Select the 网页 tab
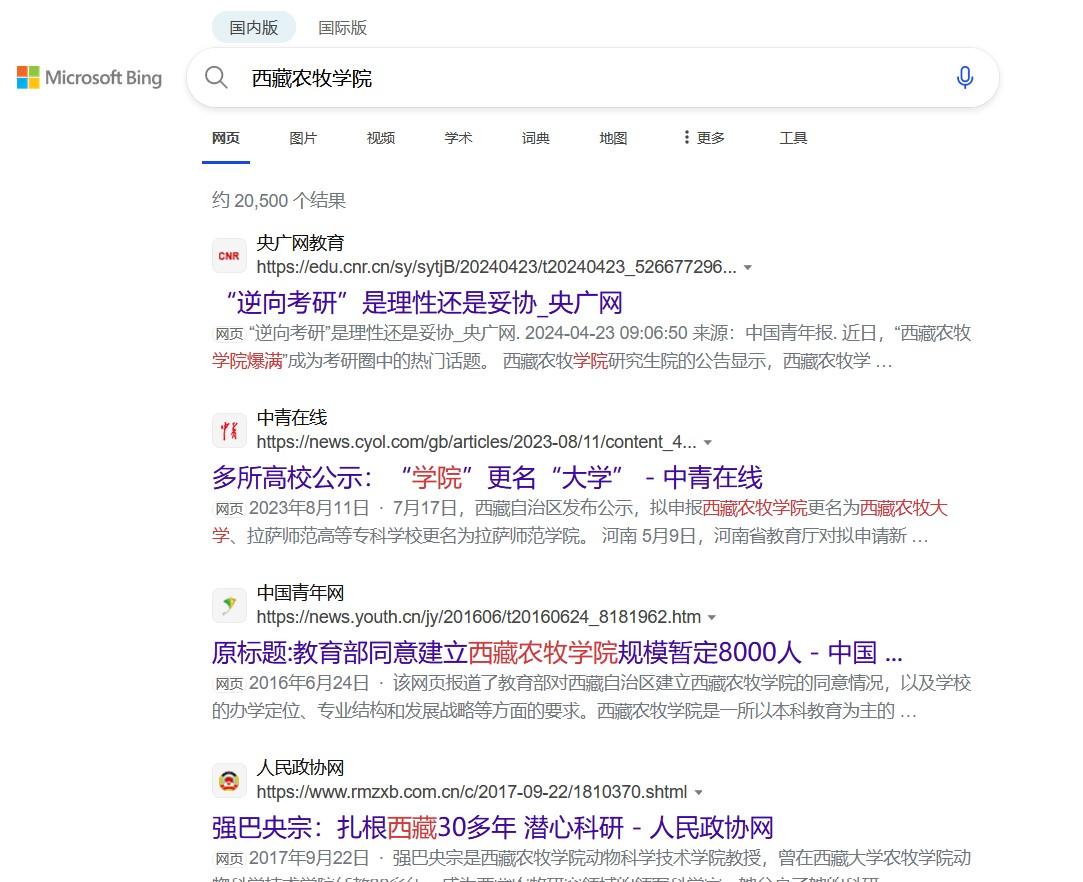 pos(226,138)
